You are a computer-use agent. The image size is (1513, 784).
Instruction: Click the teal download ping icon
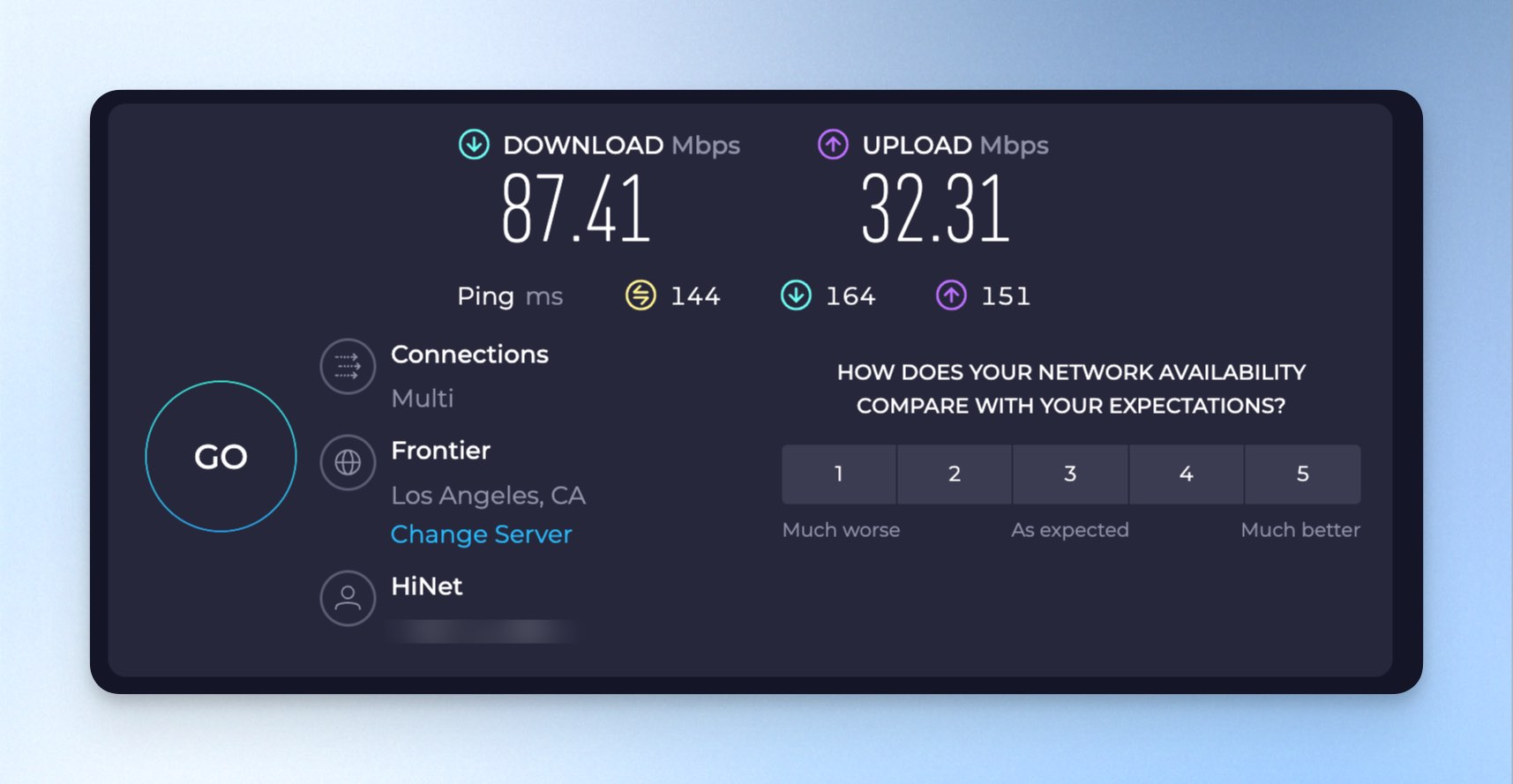pyautogui.click(x=796, y=295)
